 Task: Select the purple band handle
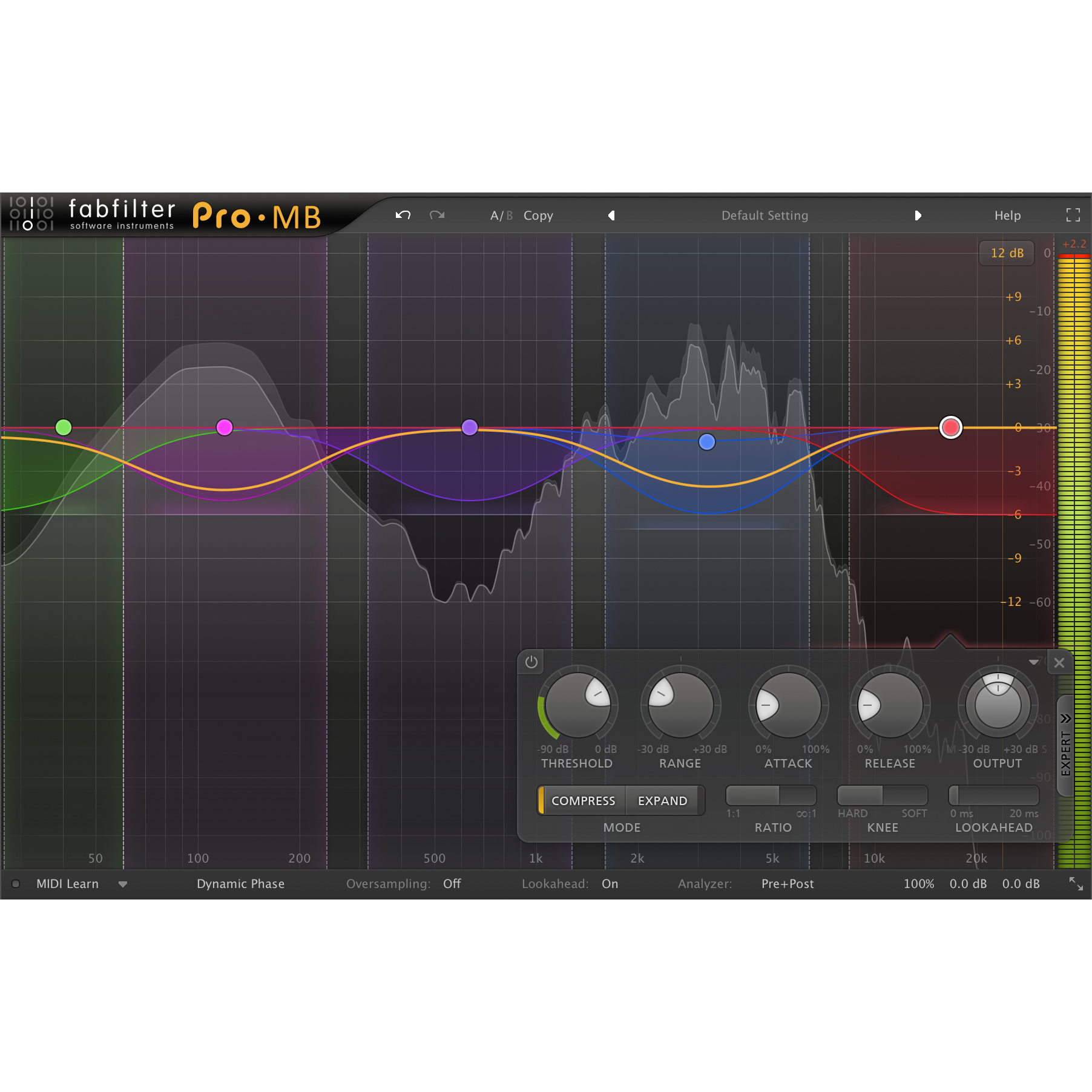click(x=470, y=427)
